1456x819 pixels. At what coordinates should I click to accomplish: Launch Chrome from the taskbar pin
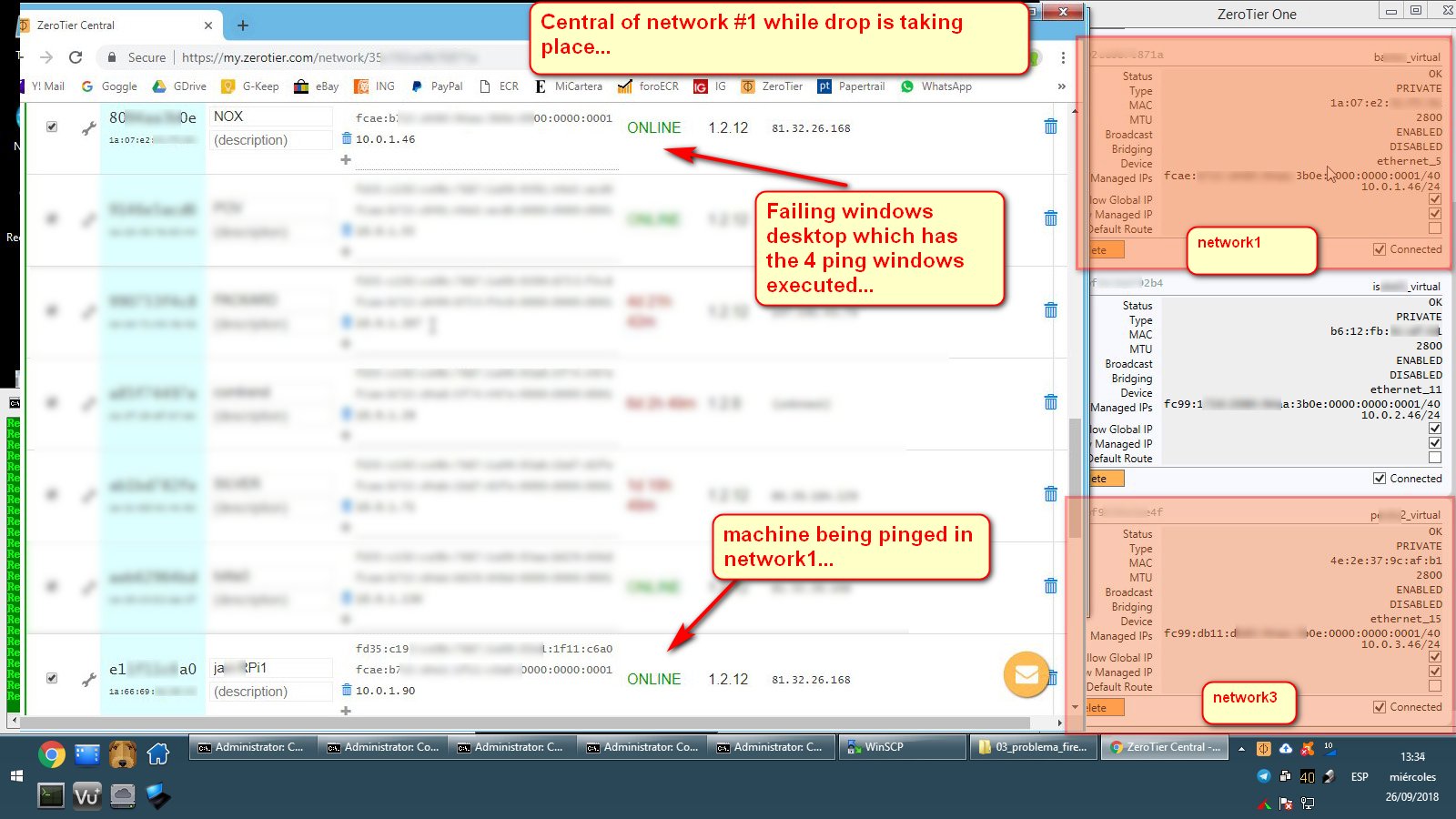(52, 754)
